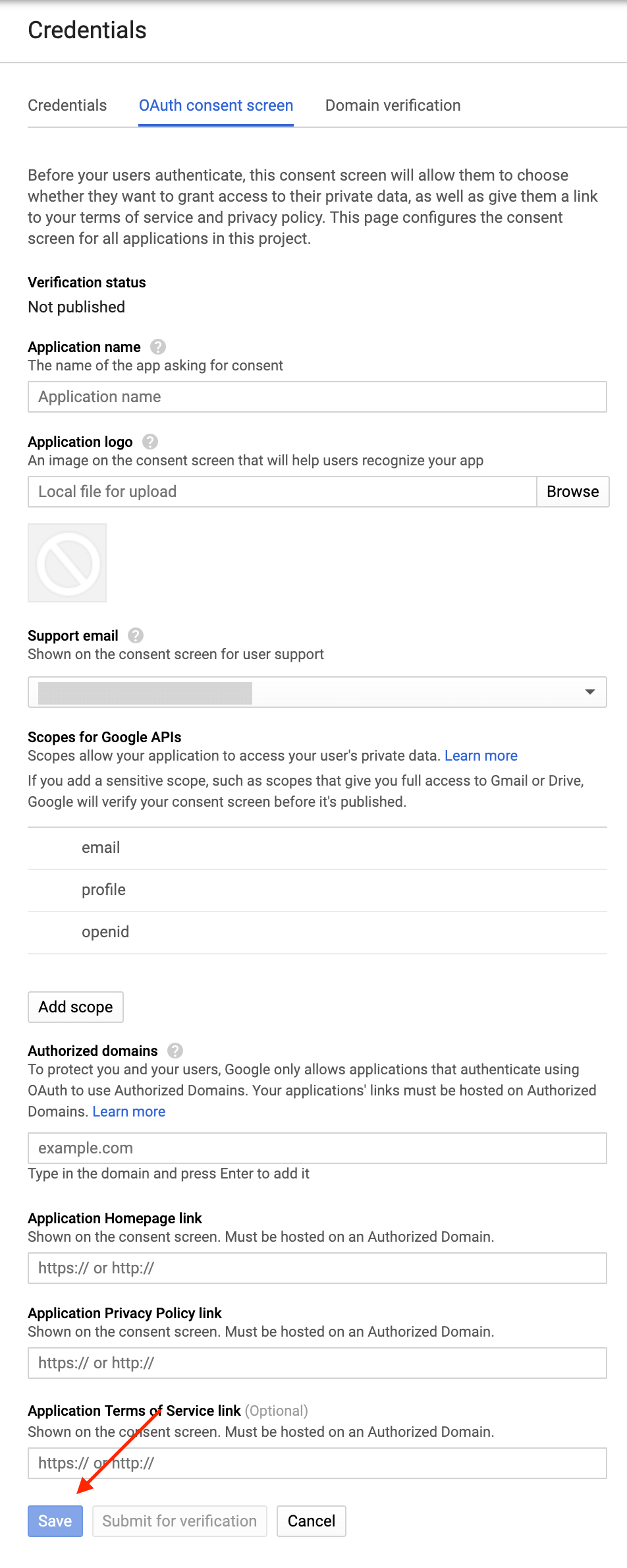Viewport: 627px width, 1568px height.
Task: Focus the Application name text field
Action: (x=317, y=397)
